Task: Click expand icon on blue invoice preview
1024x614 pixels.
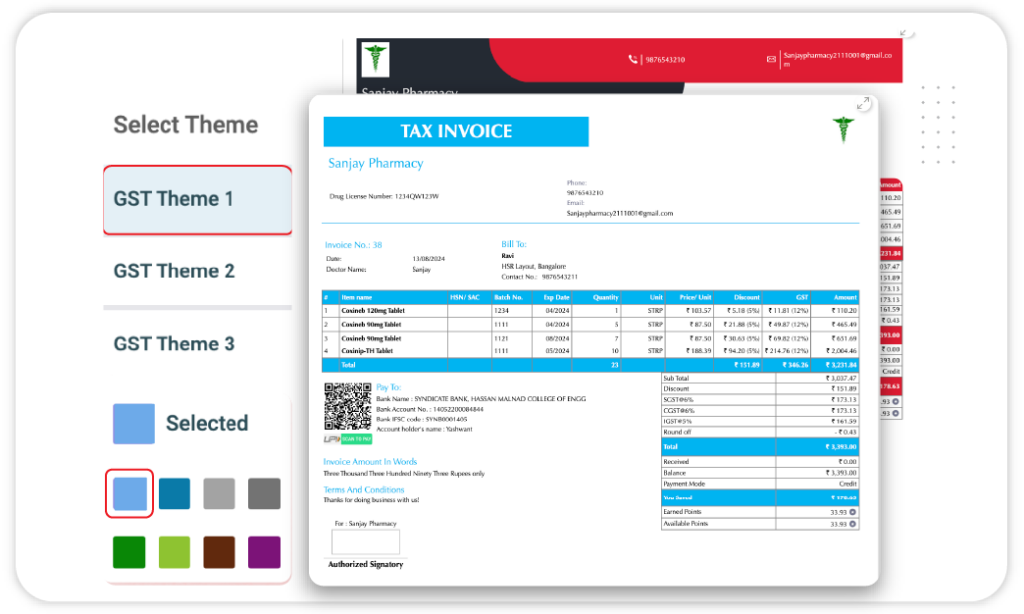Action: point(862,104)
